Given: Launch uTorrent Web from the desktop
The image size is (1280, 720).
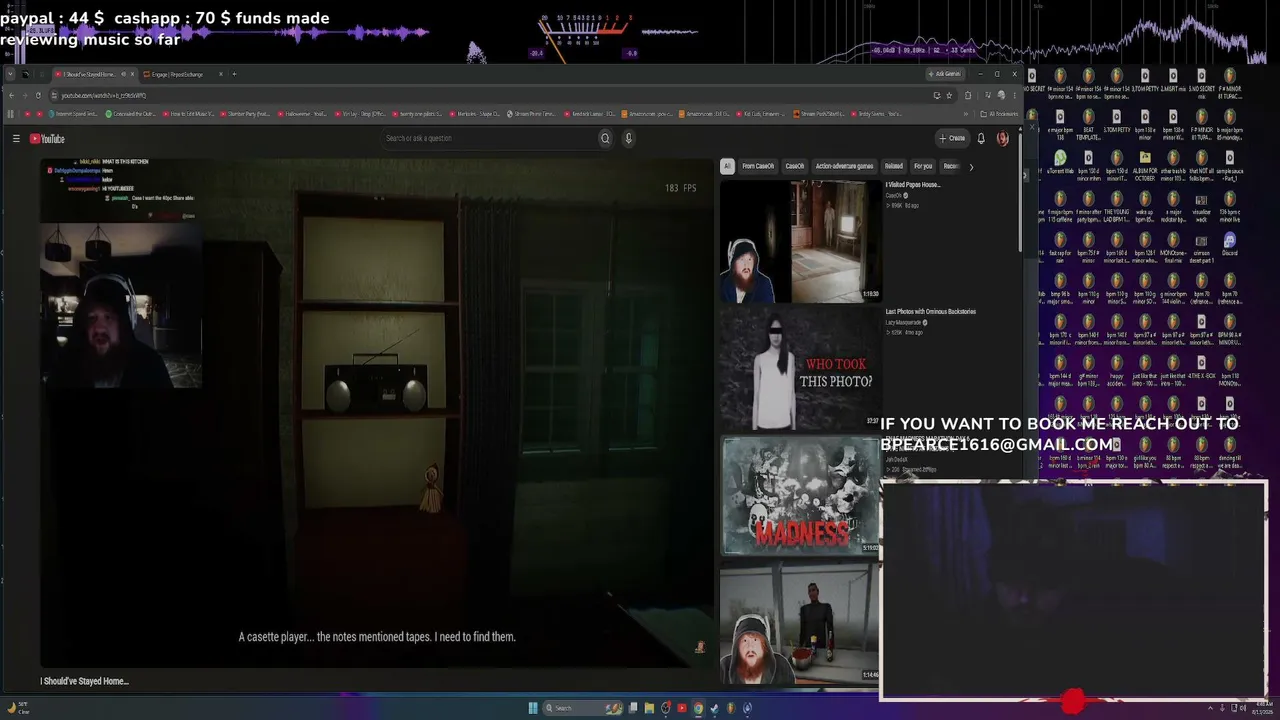Looking at the screenshot, I should [x=1060, y=164].
